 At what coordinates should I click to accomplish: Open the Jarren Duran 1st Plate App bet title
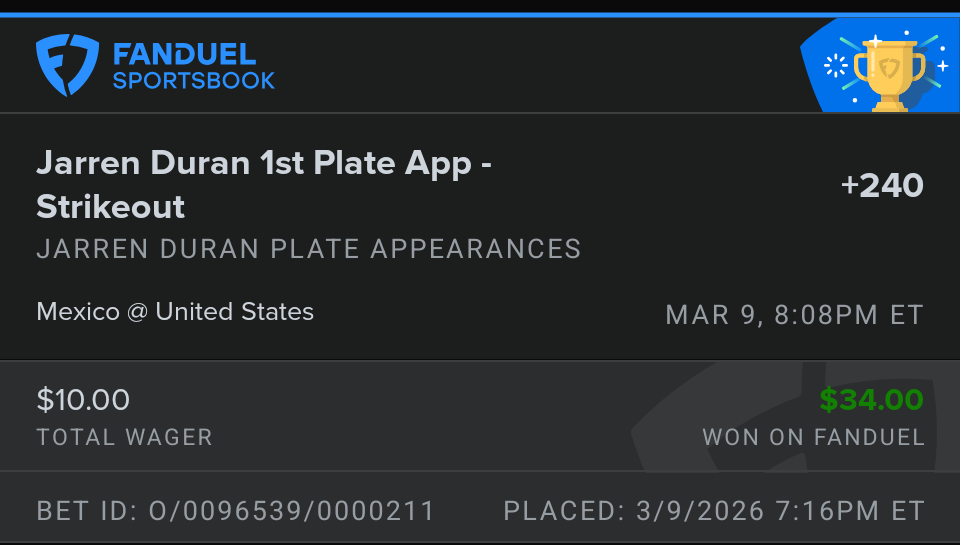click(x=264, y=163)
